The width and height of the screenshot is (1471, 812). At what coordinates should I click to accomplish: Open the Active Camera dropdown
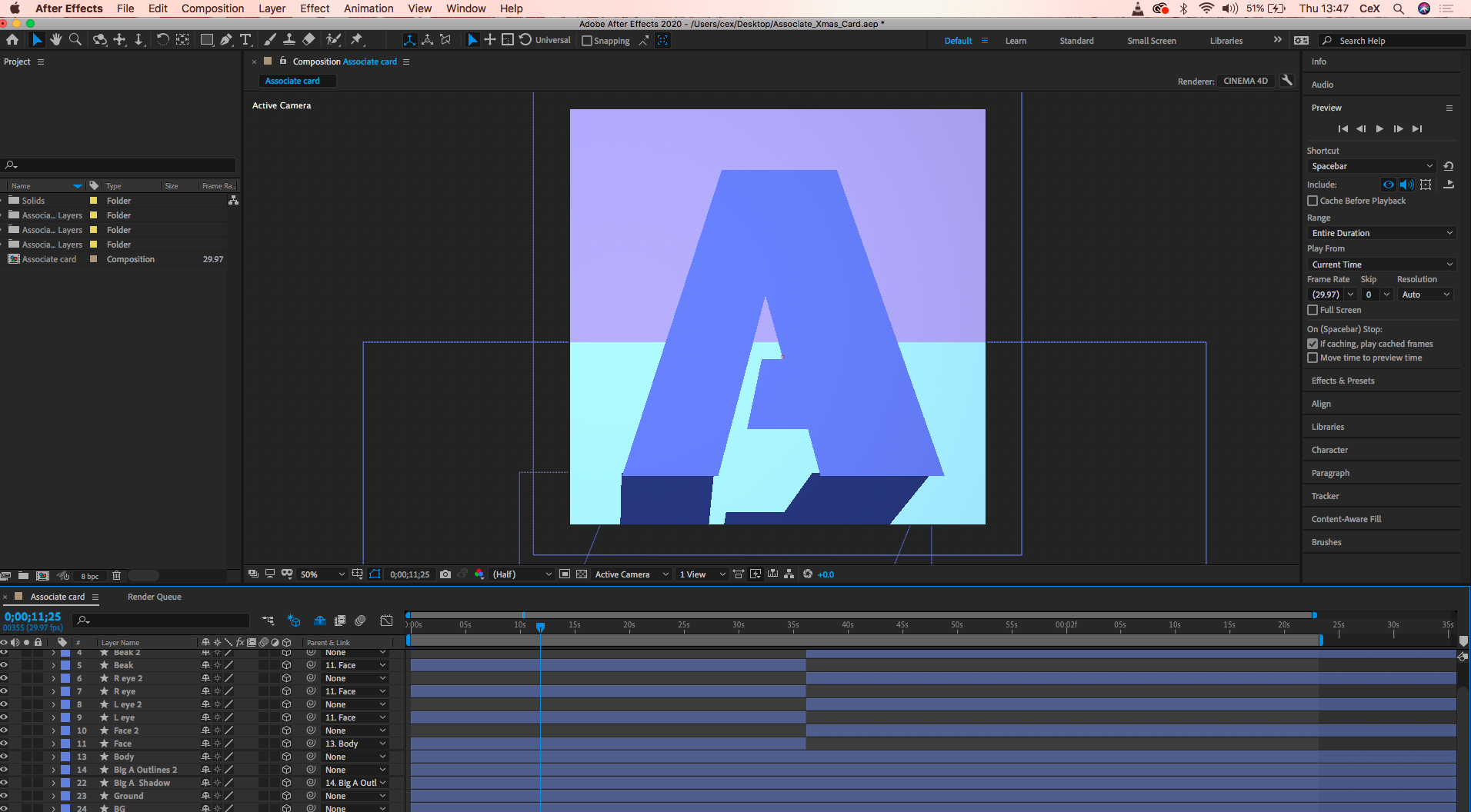pos(629,574)
